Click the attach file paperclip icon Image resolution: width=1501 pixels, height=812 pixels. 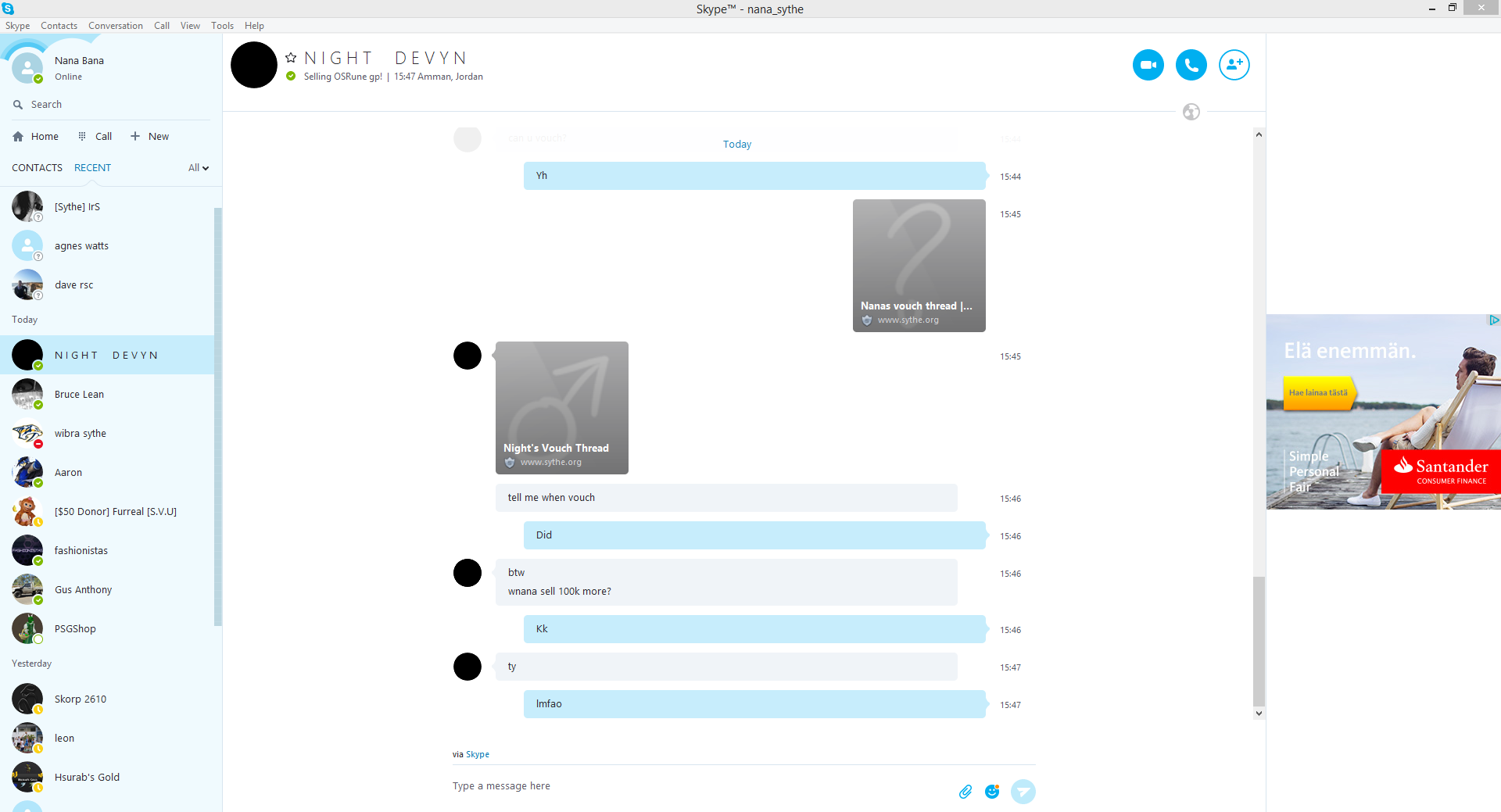(965, 792)
